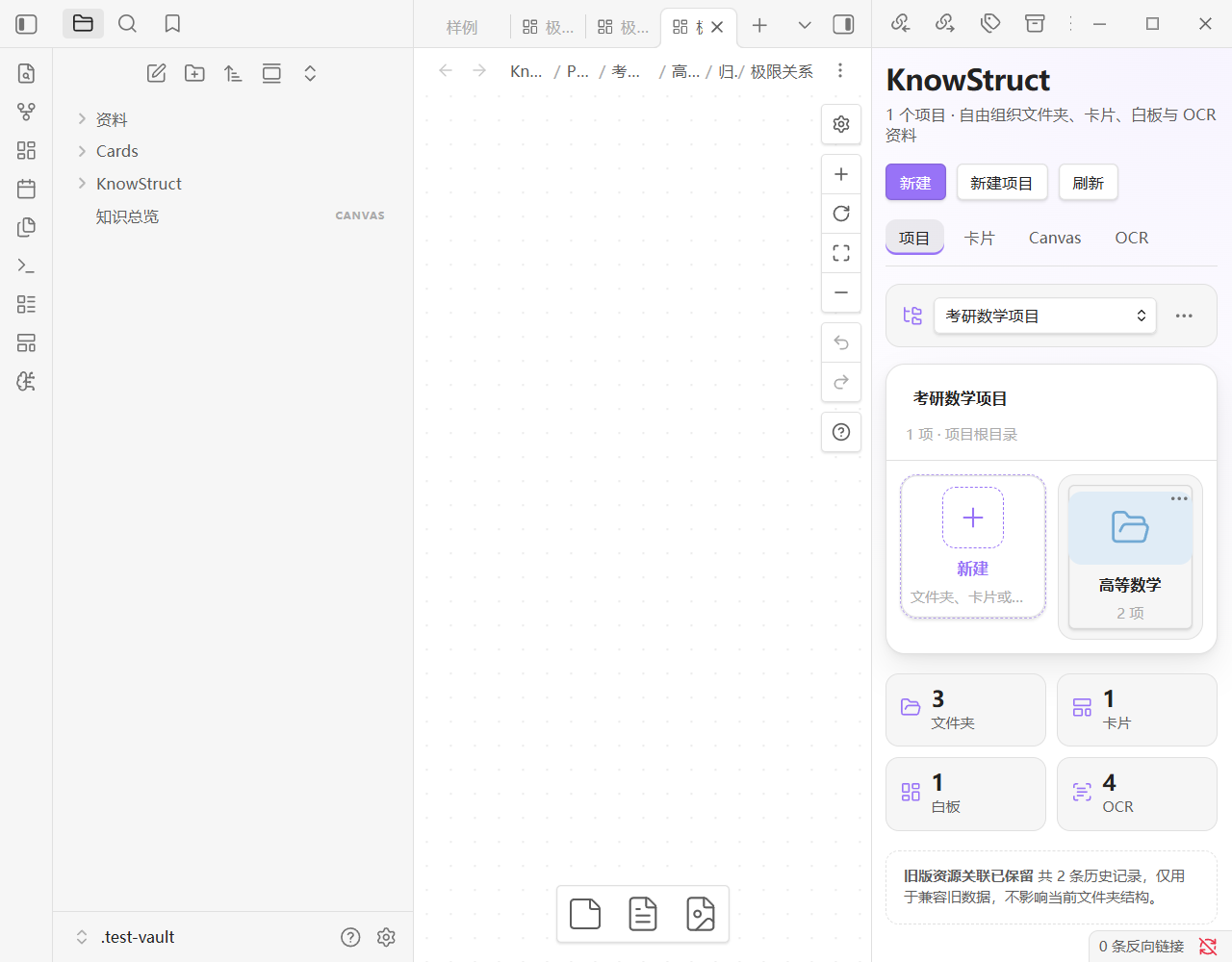Add media from vault to canvas
Image resolution: width=1232 pixels, height=962 pixels.
(701, 914)
